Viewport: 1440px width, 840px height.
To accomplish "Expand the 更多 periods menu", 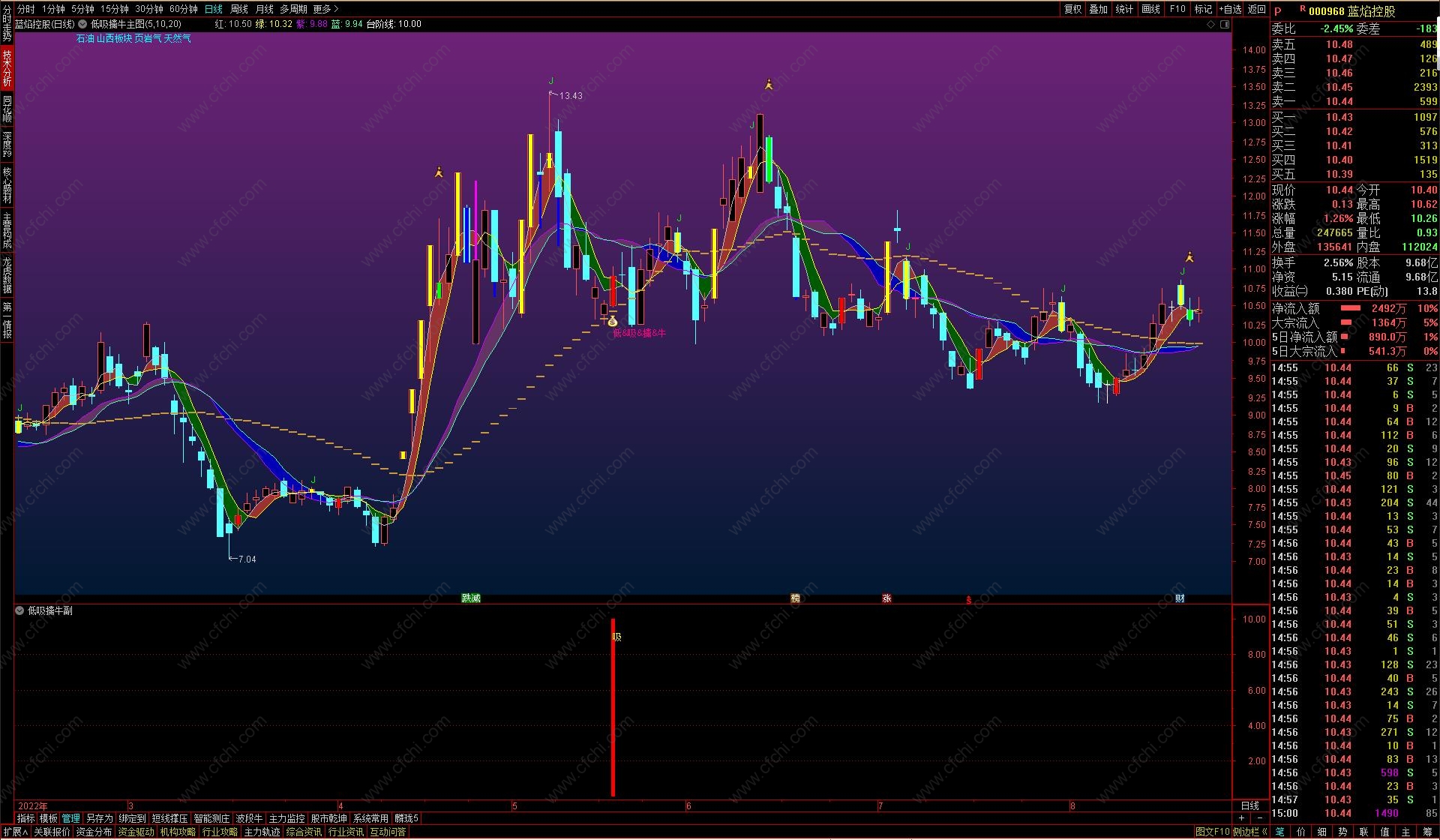I will click(x=325, y=9).
